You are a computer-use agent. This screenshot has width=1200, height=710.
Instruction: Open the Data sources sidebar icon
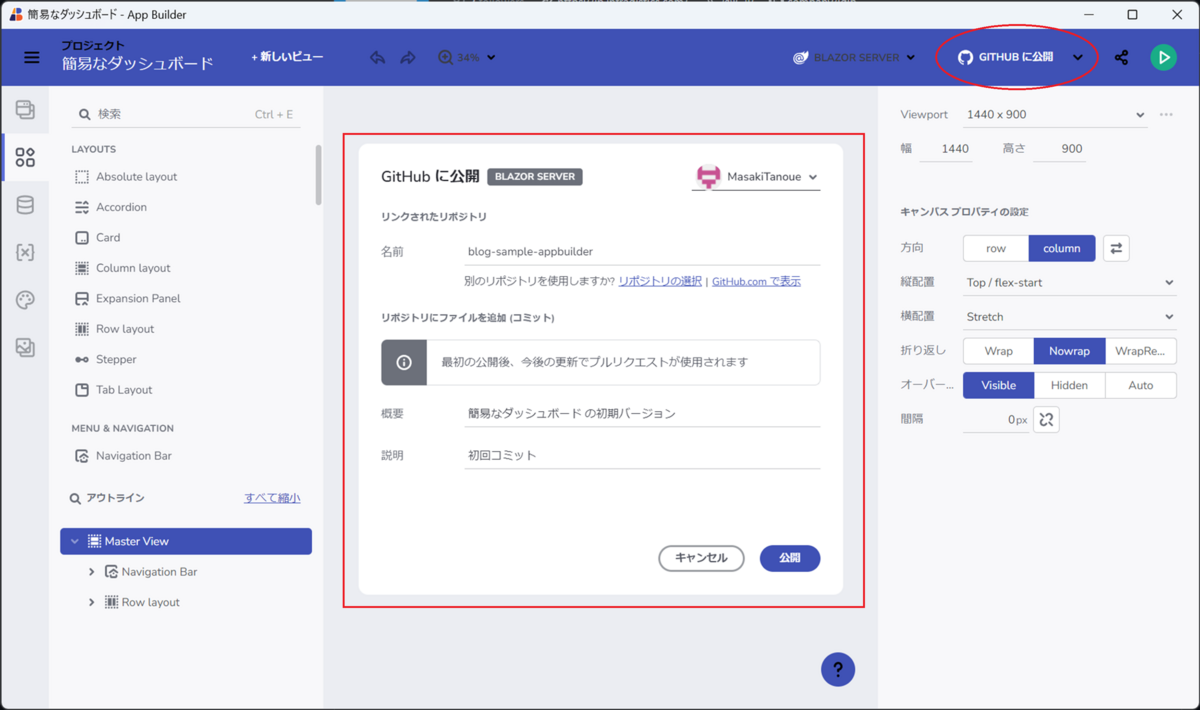coord(25,205)
